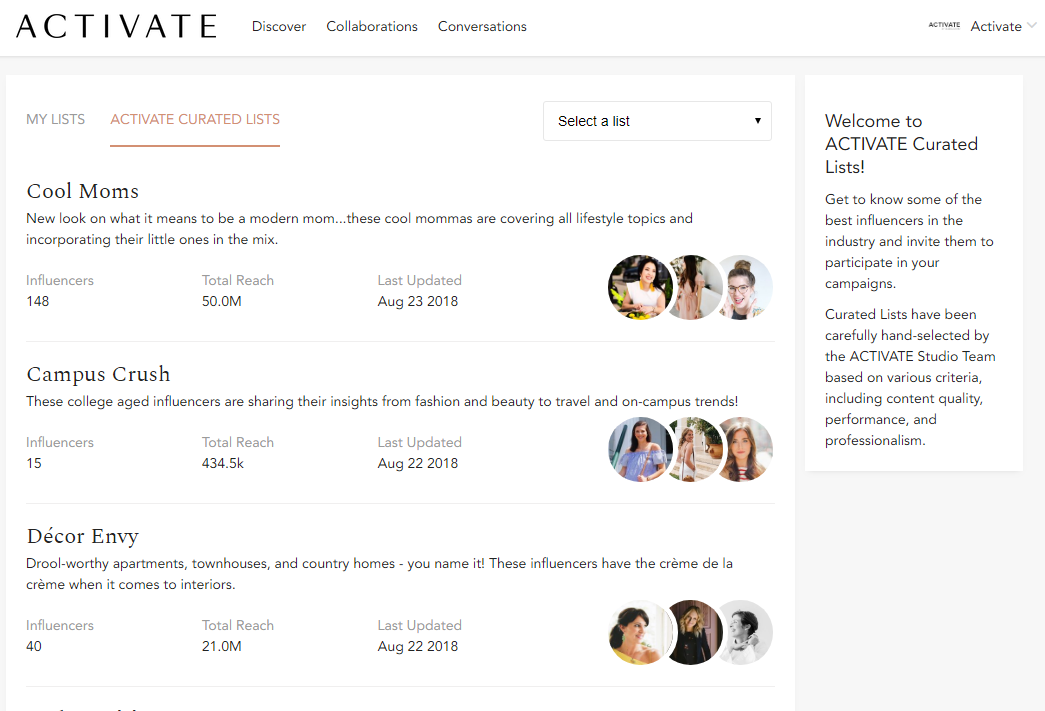Open the Discover menu item
This screenshot has width=1045, height=711.
pyautogui.click(x=279, y=27)
